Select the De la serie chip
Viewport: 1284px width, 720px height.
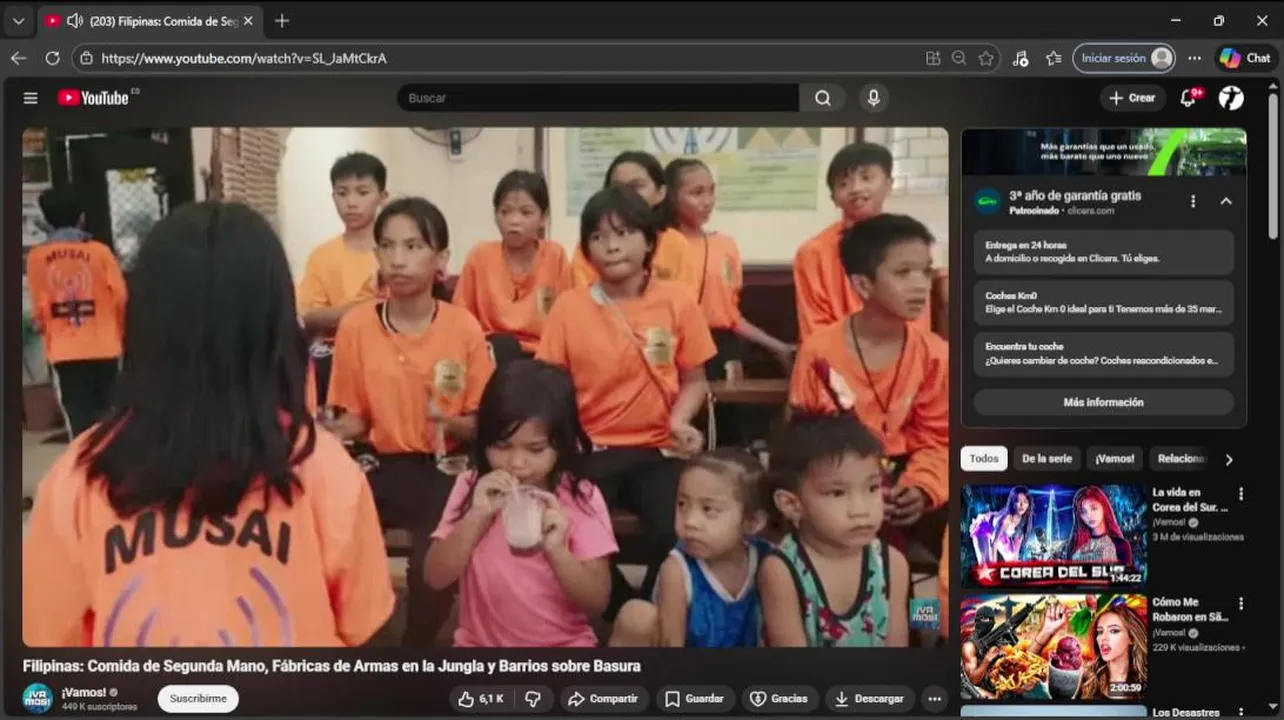(1047, 459)
